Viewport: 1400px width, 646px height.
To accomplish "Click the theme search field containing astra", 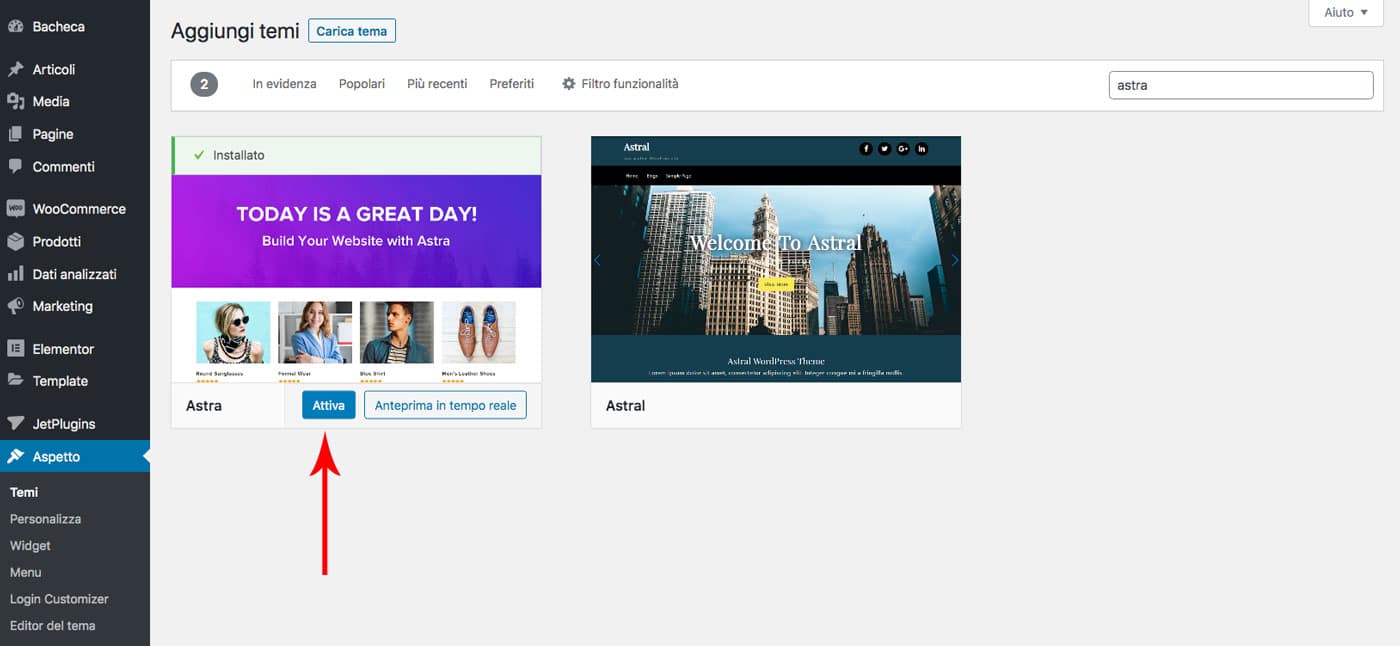I will (x=1241, y=85).
